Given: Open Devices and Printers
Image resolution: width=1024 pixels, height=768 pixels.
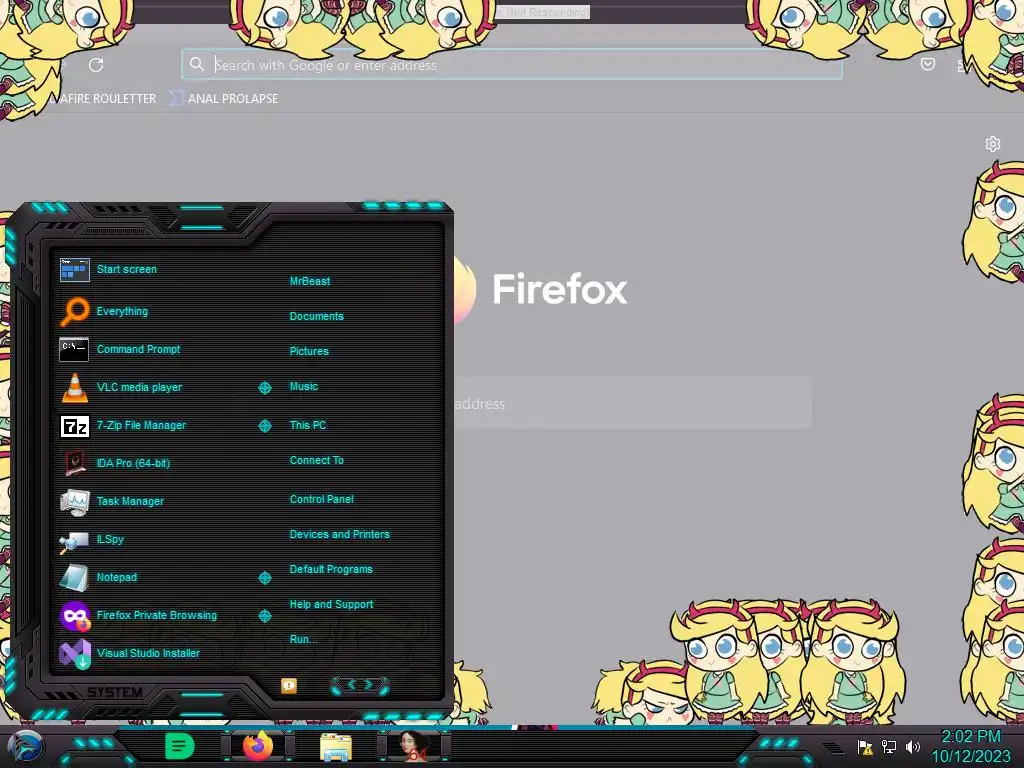Looking at the screenshot, I should point(340,534).
